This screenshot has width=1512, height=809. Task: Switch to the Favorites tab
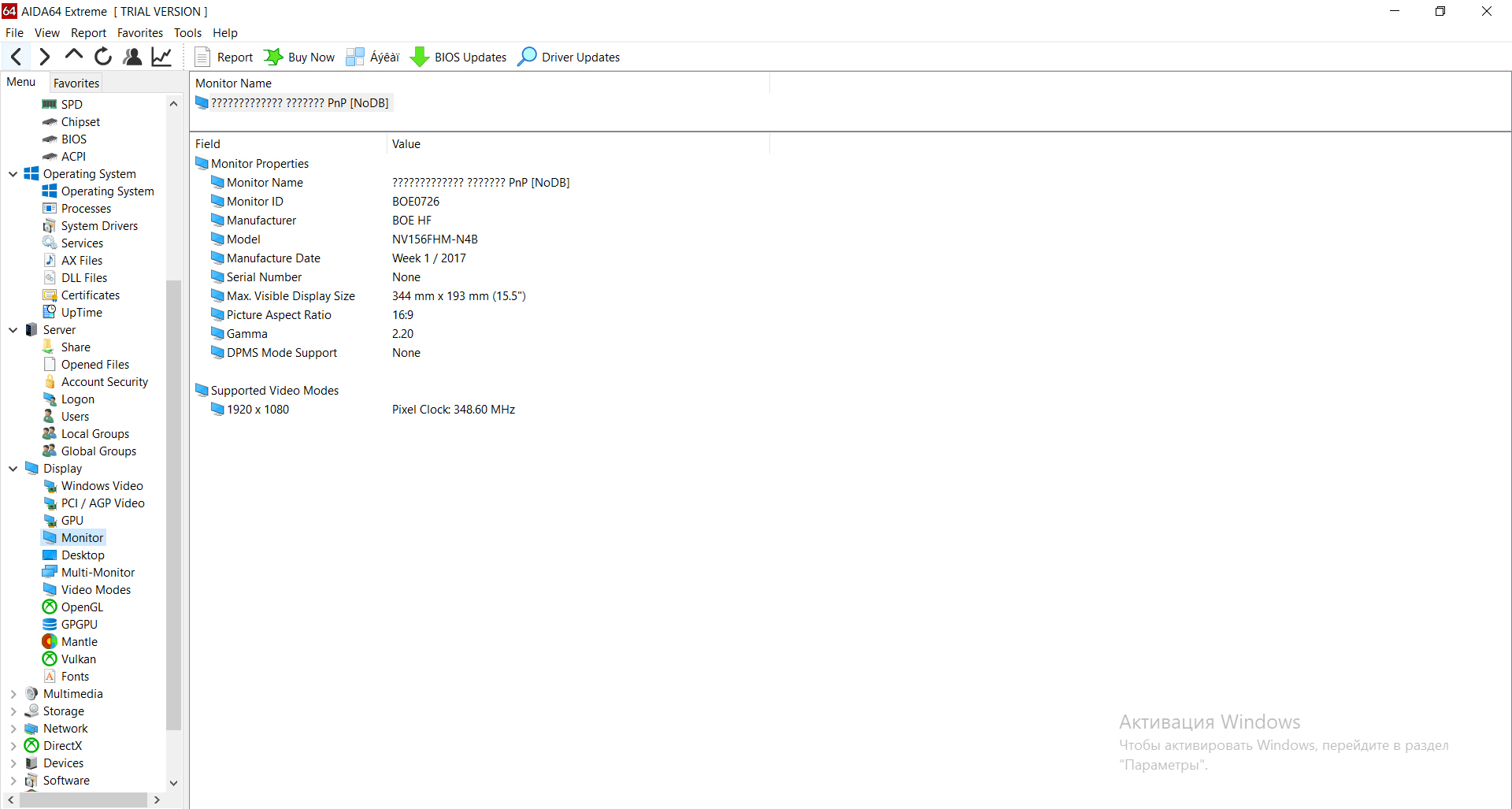[x=76, y=83]
